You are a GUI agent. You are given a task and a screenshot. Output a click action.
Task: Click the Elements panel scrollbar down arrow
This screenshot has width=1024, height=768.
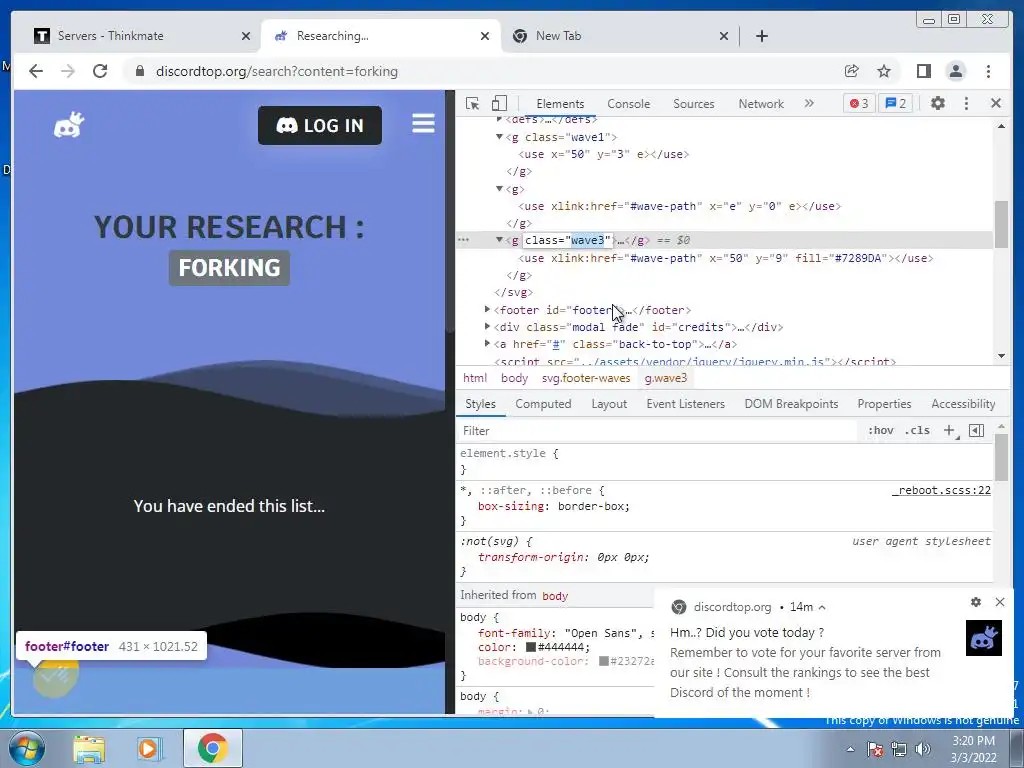pyautogui.click(x=1002, y=356)
